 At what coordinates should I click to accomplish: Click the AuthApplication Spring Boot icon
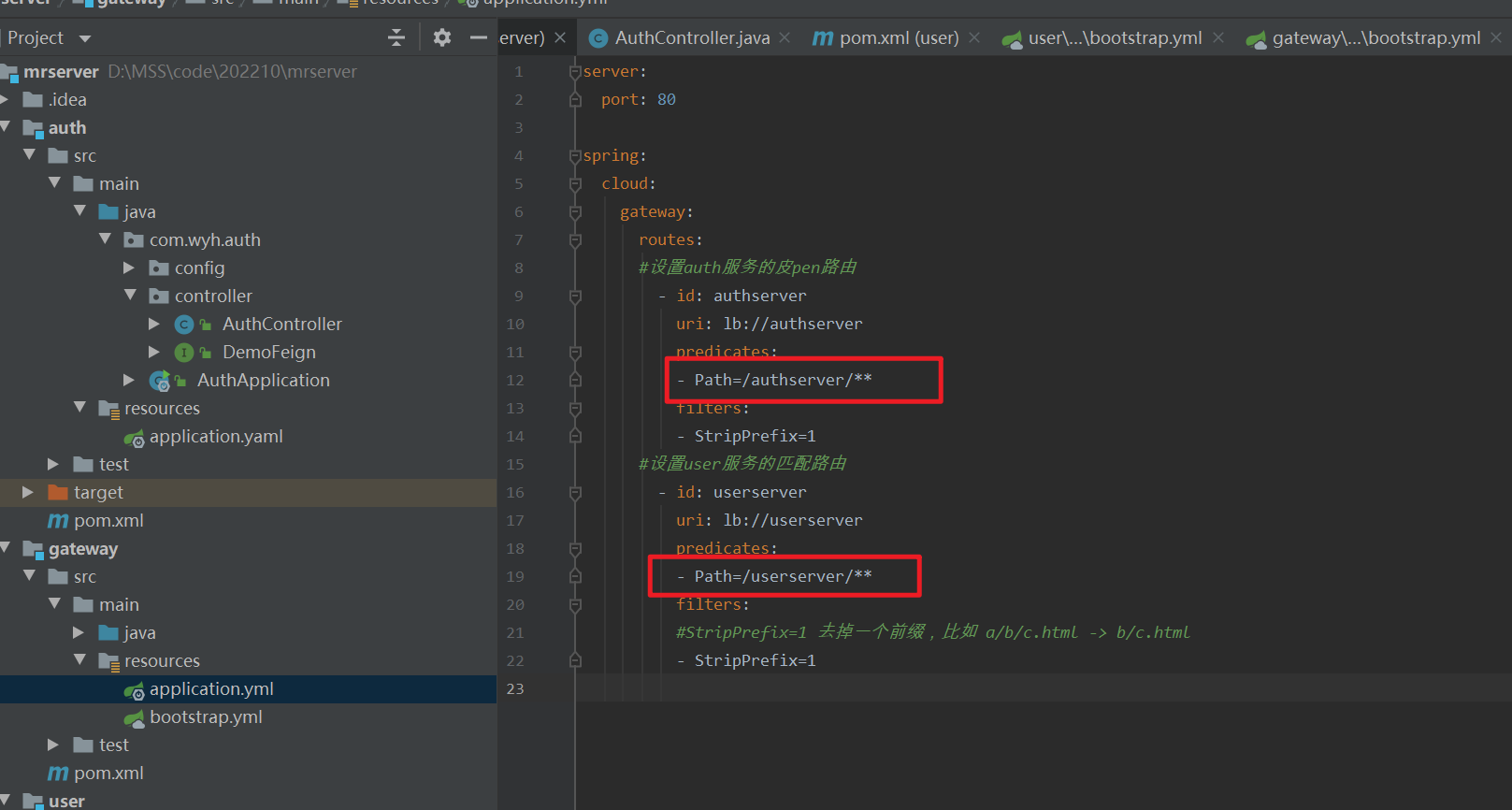160,381
